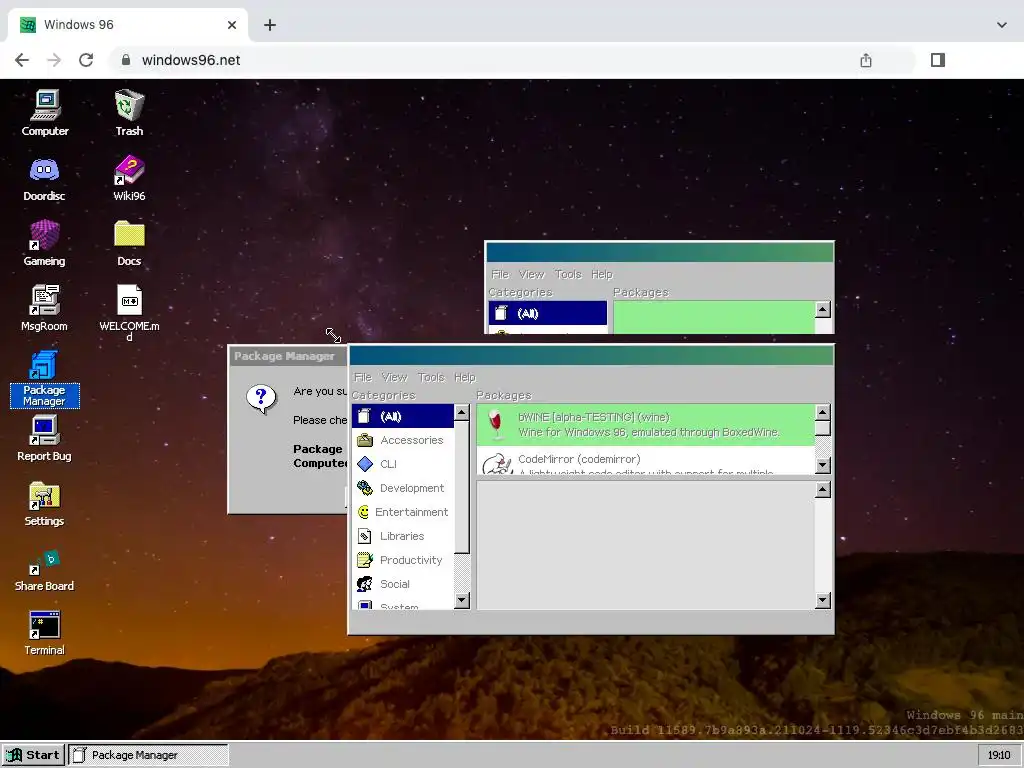Open the Trash desktop icon
This screenshot has width=1024, height=768.
129,112
